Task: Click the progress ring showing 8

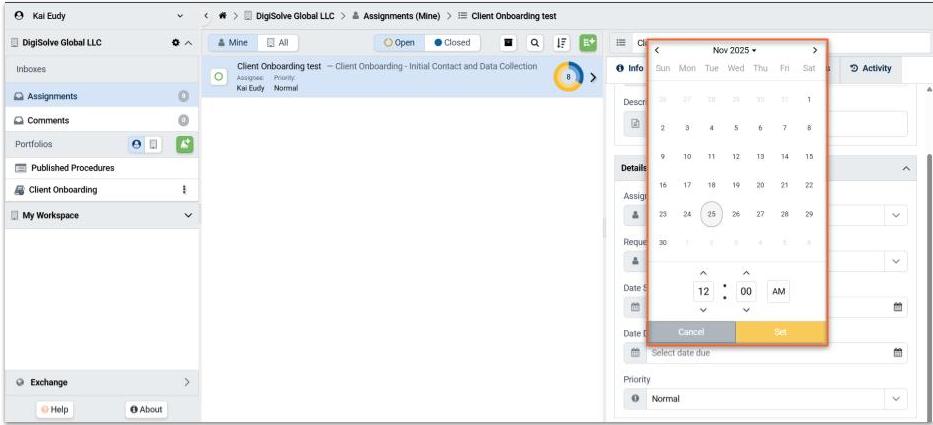Action: [568, 77]
